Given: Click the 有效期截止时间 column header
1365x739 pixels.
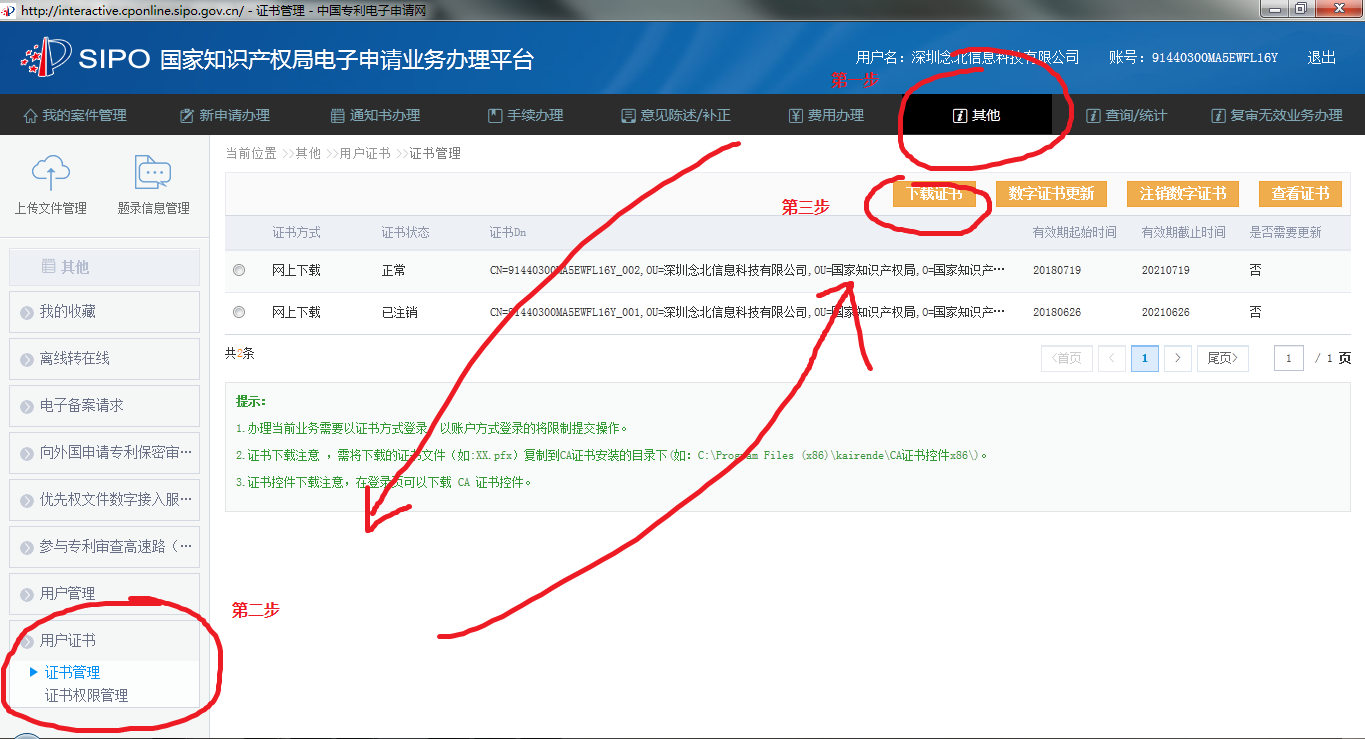Looking at the screenshot, I should click(1184, 232).
